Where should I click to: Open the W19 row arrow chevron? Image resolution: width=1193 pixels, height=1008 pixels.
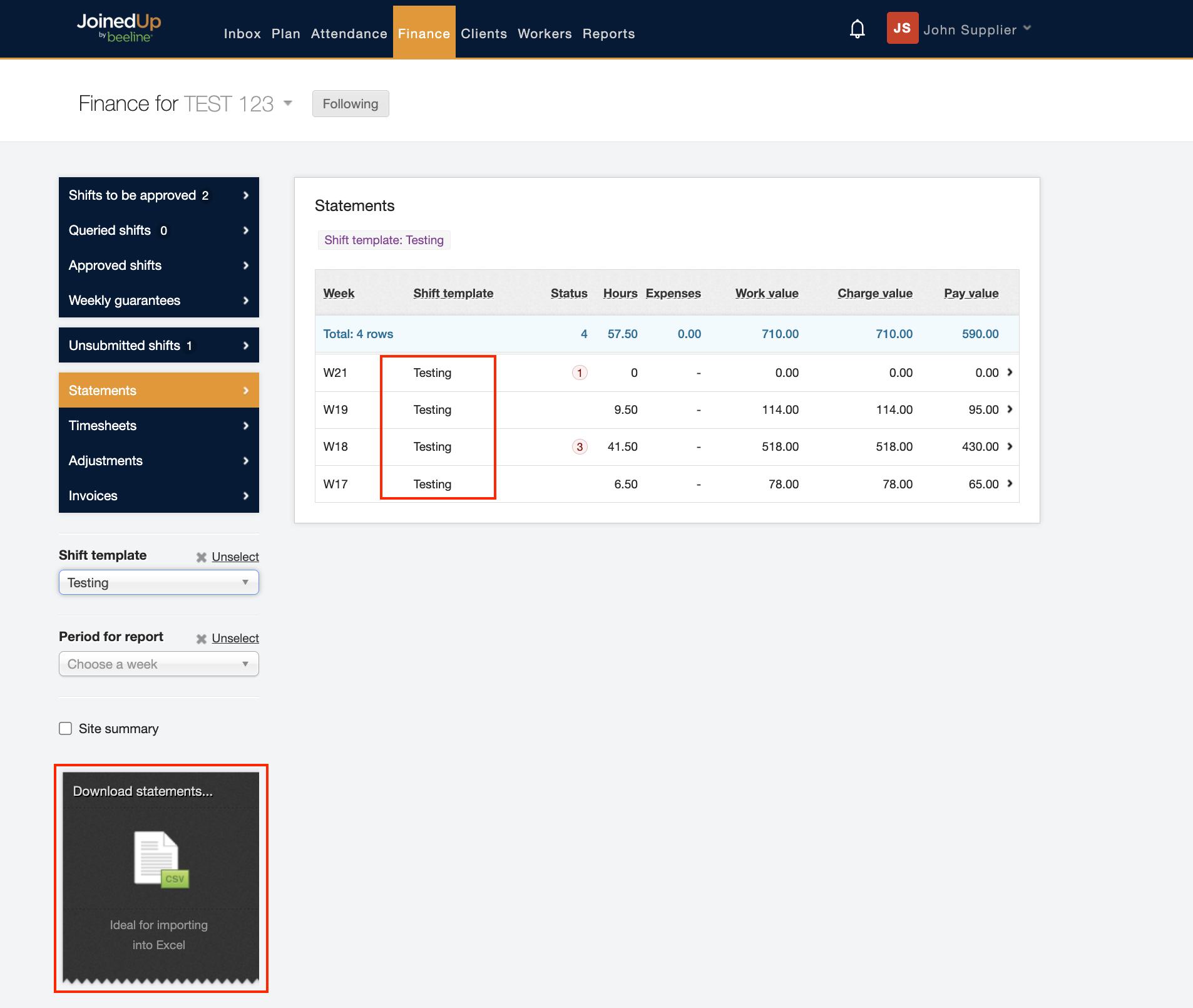click(1010, 409)
